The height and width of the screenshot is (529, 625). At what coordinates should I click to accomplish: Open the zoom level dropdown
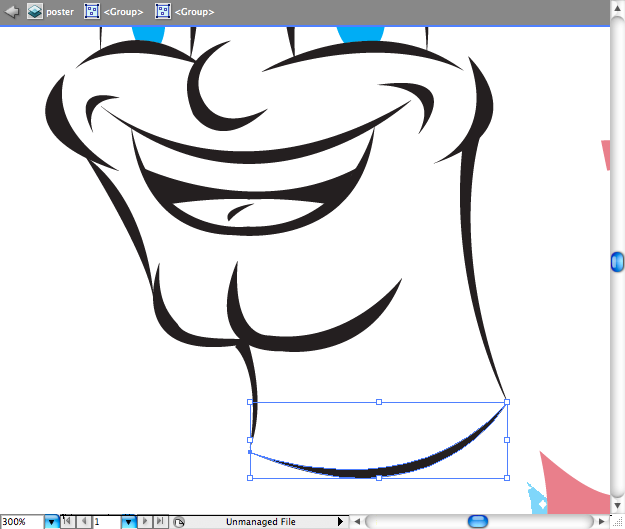click(51, 521)
